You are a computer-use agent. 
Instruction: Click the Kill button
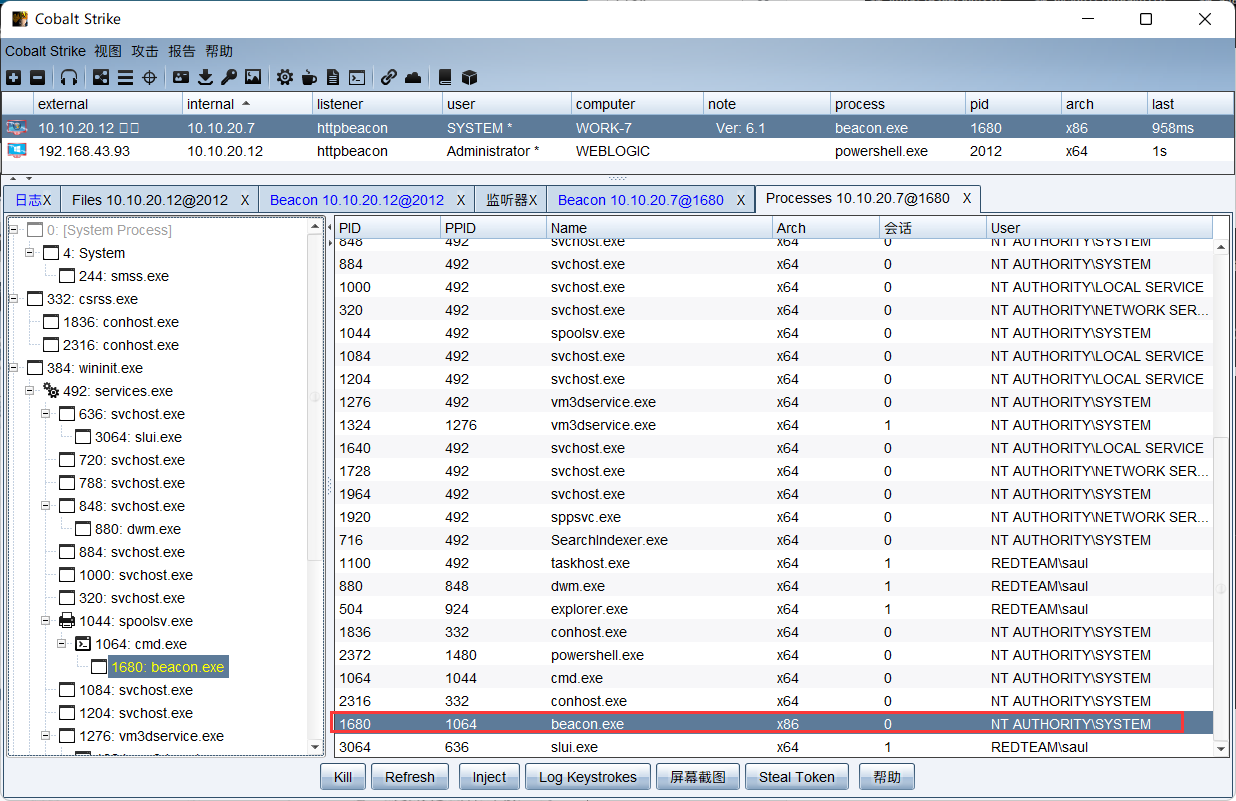[342, 777]
